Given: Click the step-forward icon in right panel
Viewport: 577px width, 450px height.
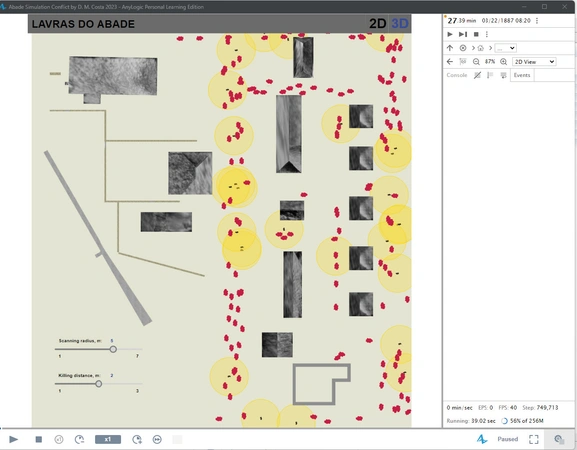Looking at the screenshot, I should pyautogui.click(x=463, y=34).
